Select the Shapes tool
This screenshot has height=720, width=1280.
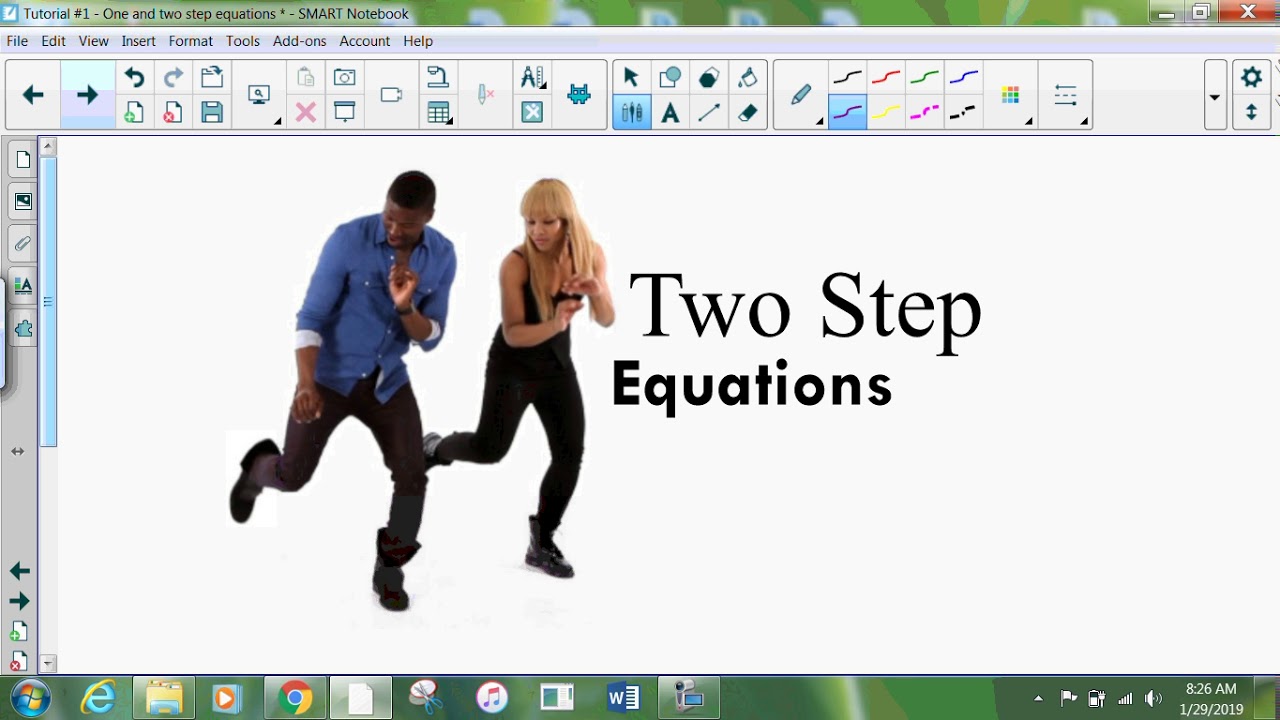pos(670,78)
